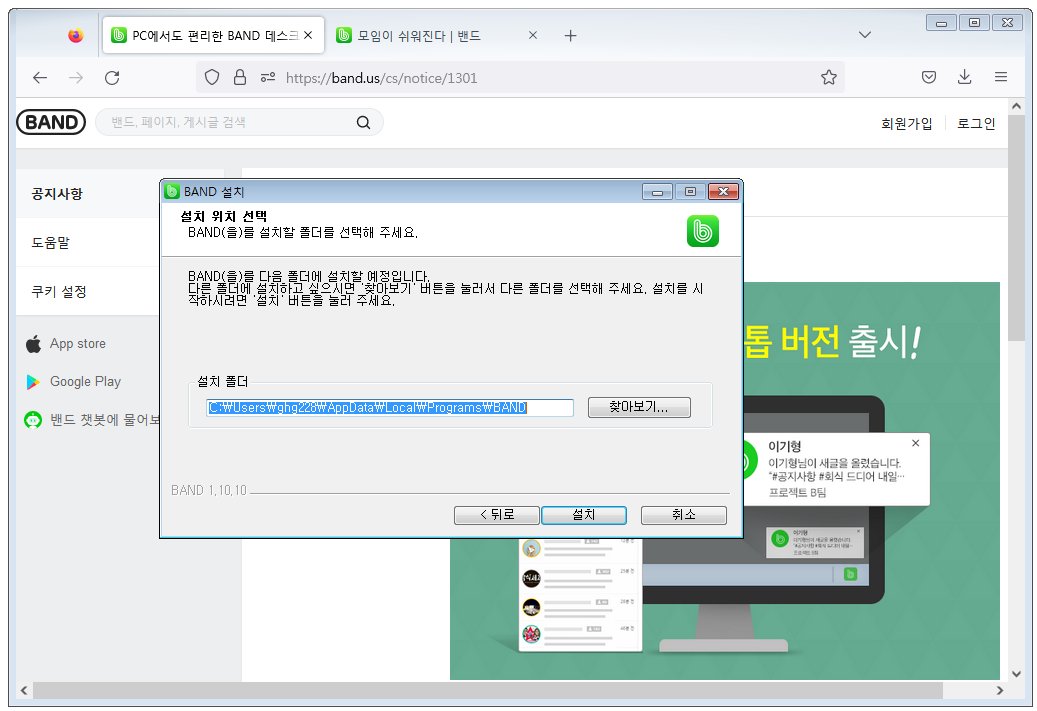Open the site permissions icon in the address bar
Viewport: 1037px width, 711px height.
(268, 77)
